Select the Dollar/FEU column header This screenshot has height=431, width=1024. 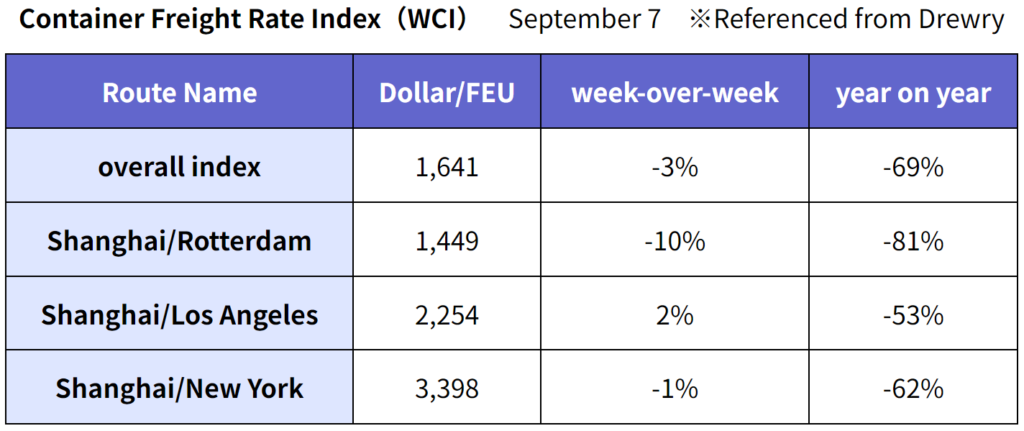click(x=447, y=92)
